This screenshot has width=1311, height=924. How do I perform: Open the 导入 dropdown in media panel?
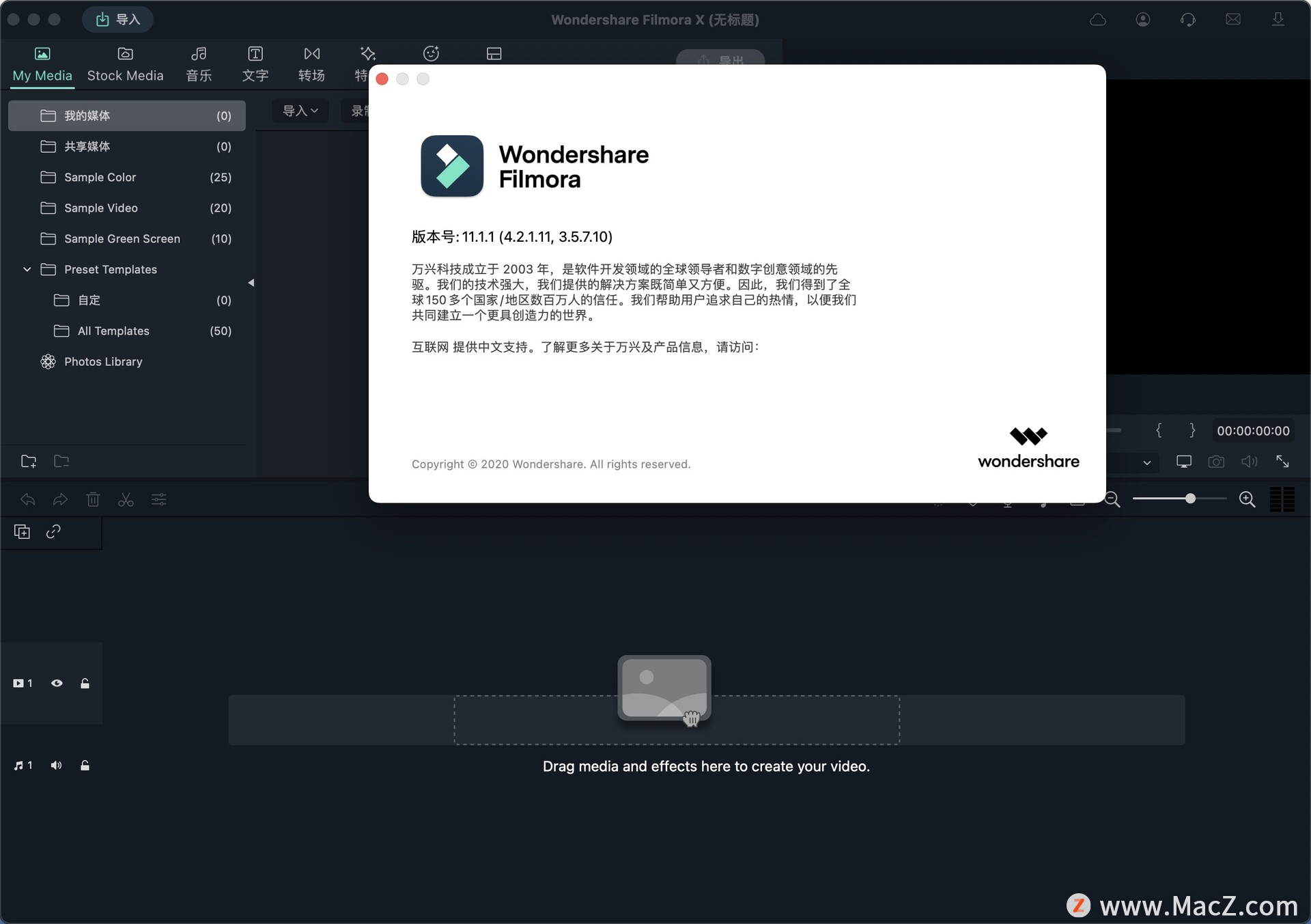pyautogui.click(x=300, y=111)
